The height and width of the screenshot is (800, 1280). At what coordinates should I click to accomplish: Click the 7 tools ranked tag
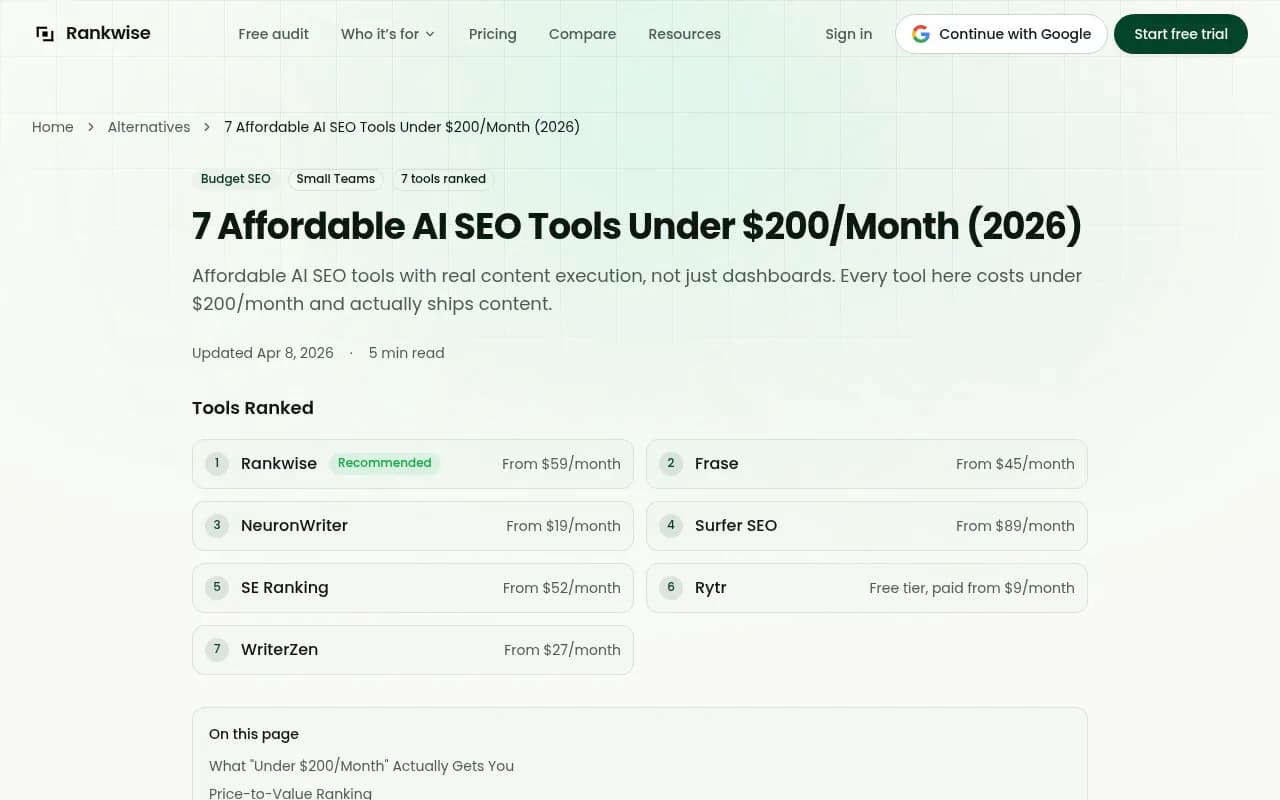pos(443,179)
